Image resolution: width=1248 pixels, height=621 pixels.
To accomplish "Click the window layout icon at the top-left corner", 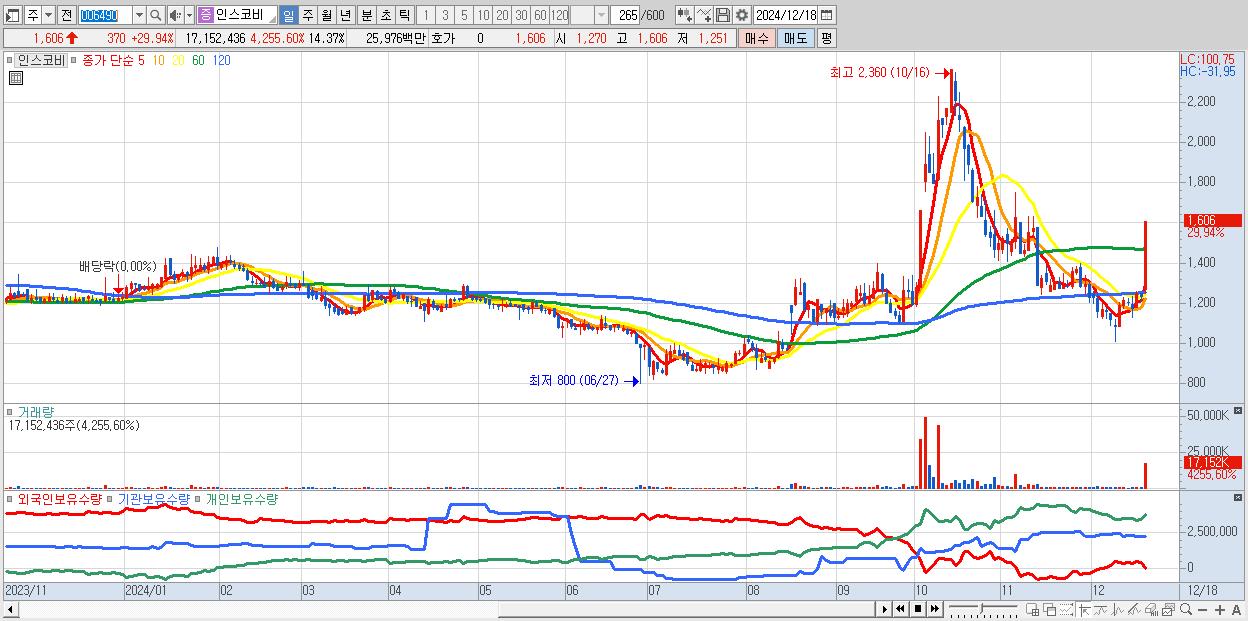I will click(x=11, y=15).
